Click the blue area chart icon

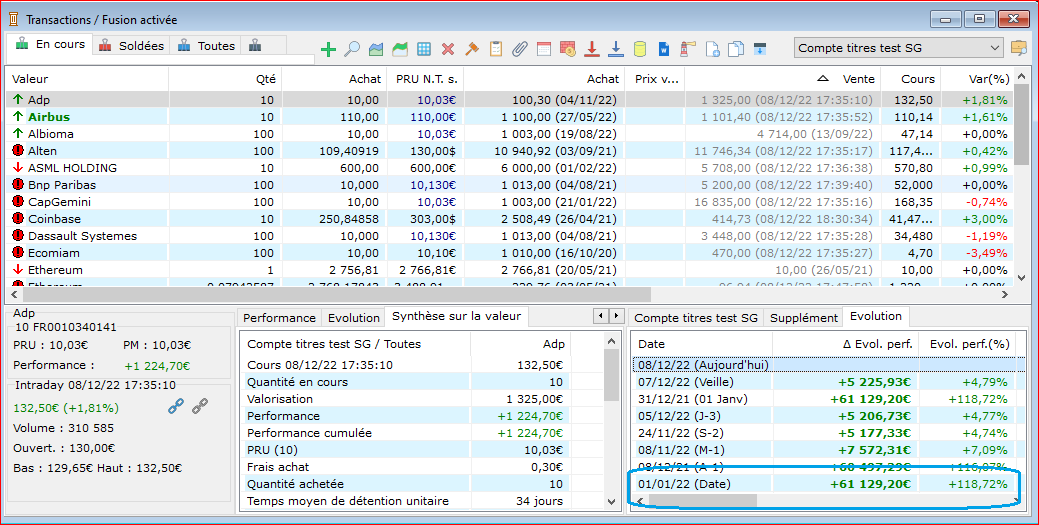coord(376,48)
